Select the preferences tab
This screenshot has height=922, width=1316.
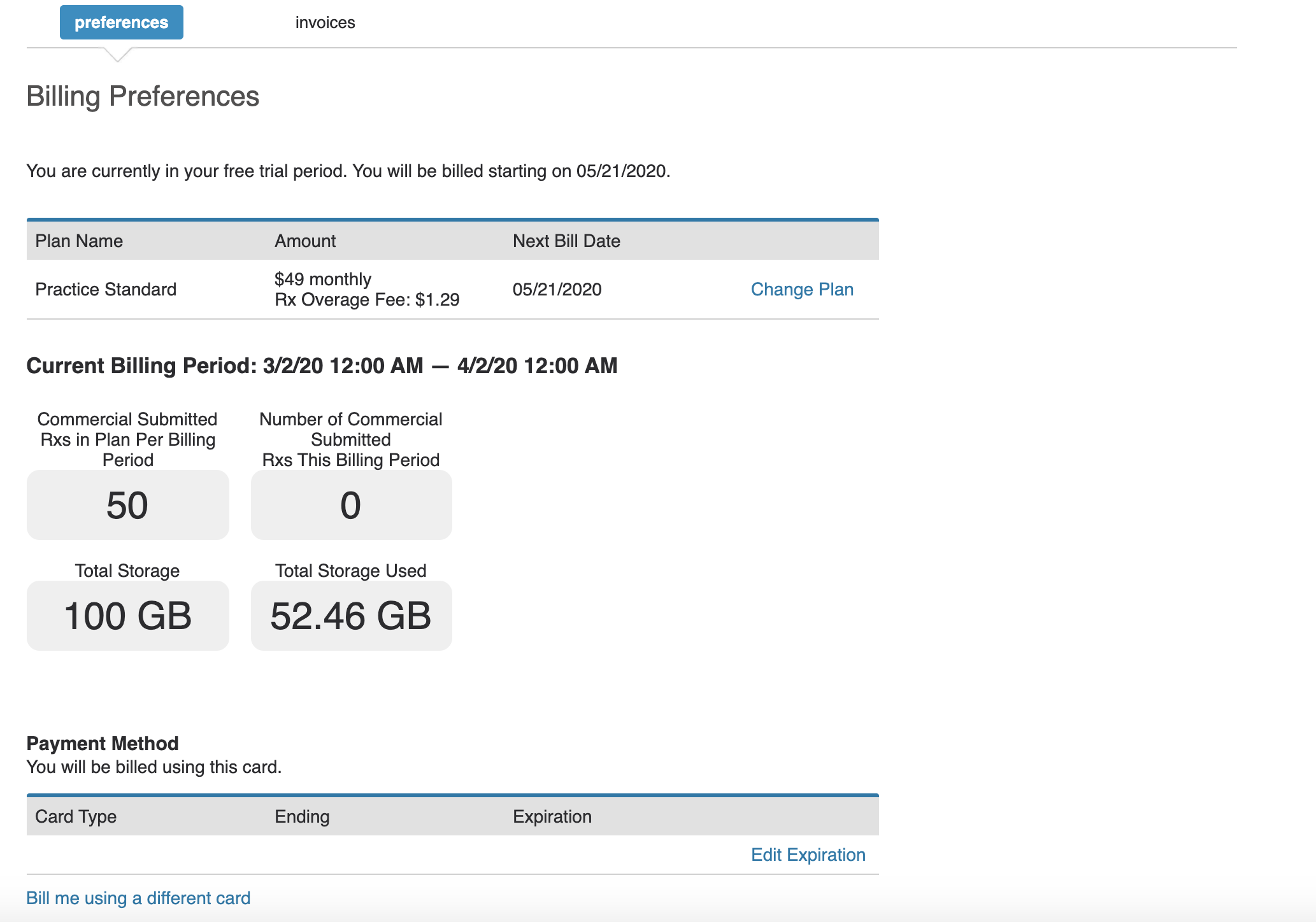tap(122, 23)
